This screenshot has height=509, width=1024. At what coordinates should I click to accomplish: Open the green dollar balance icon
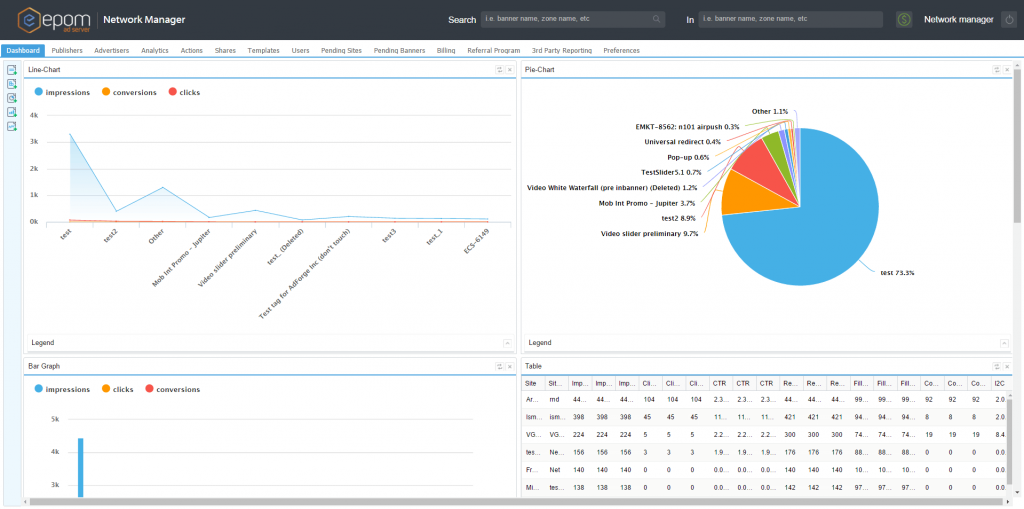[904, 20]
